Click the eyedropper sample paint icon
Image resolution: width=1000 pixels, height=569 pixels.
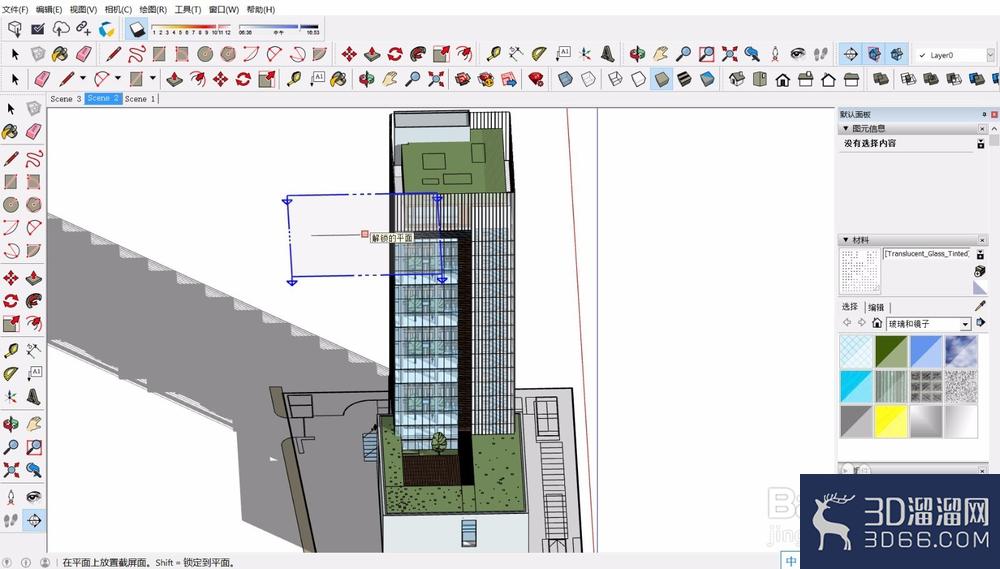point(980,306)
